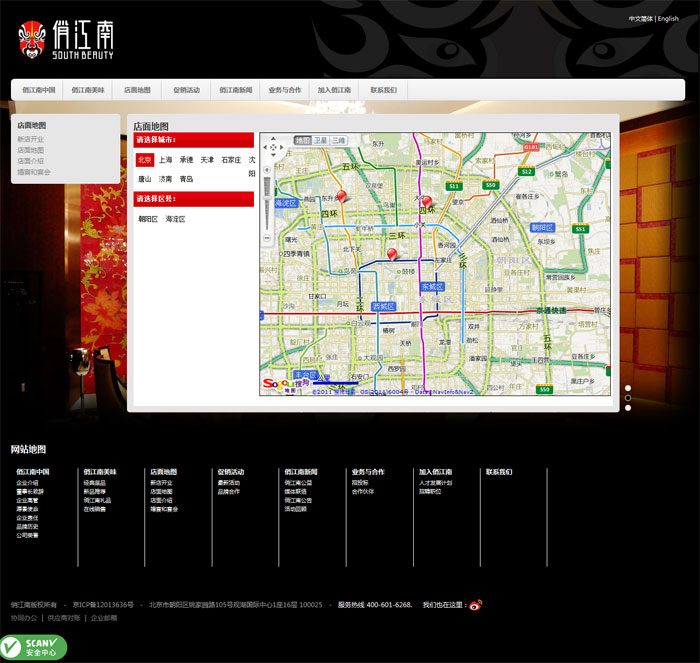
Task: Click the S50 highway shield on map
Action: pos(490,185)
